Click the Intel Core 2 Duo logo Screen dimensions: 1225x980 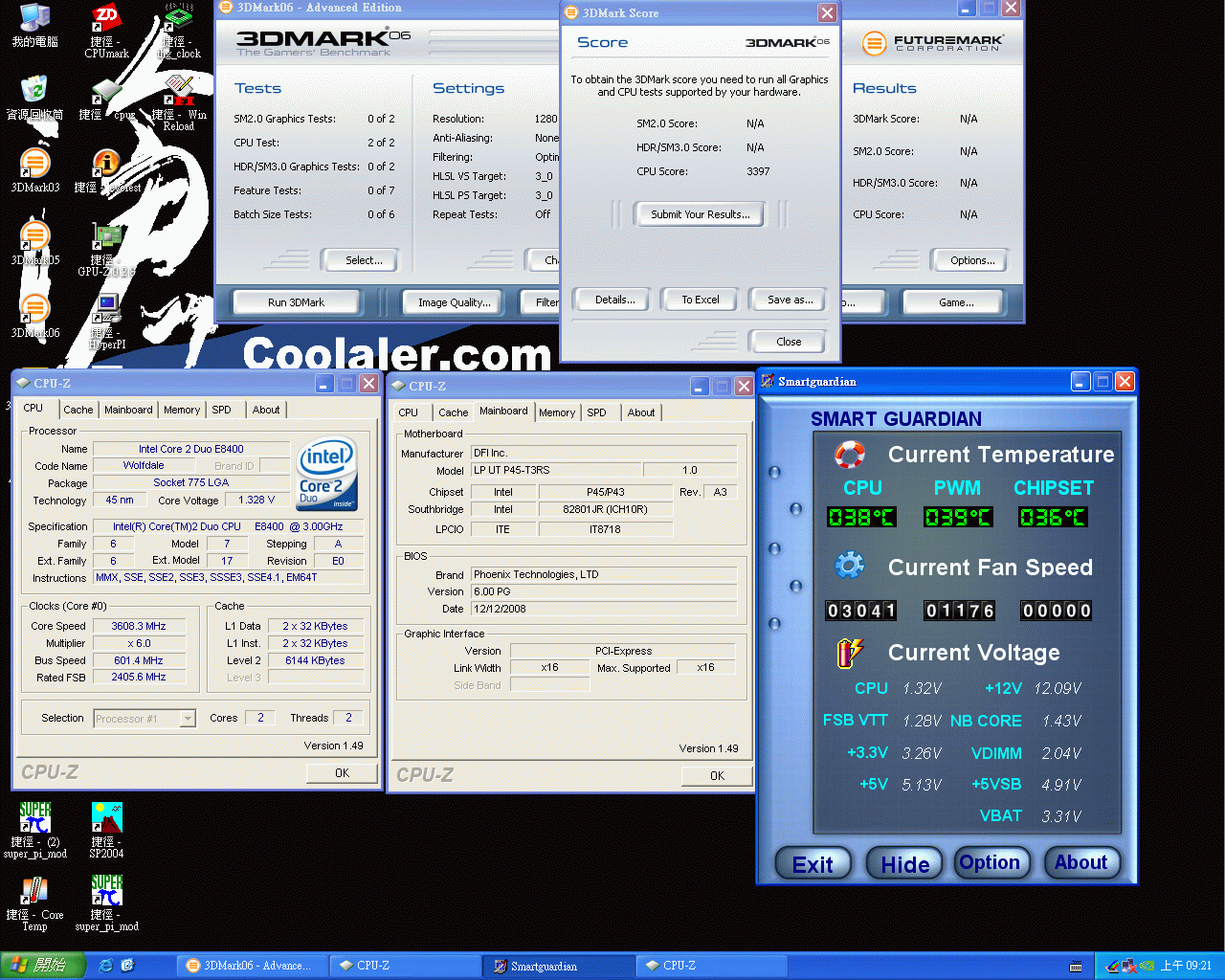point(326,473)
